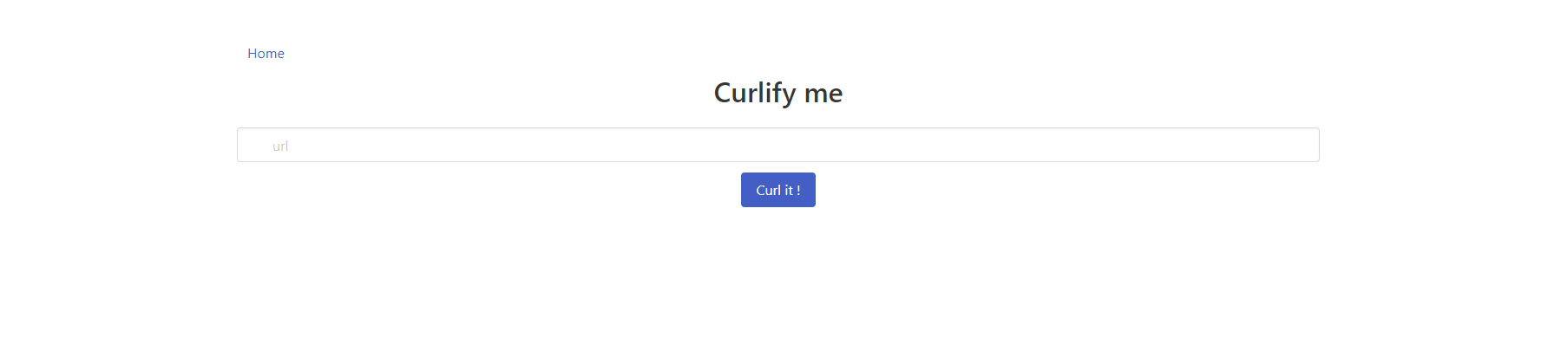The height and width of the screenshot is (345, 1568).
Task: Open the Home page link
Action: point(266,54)
